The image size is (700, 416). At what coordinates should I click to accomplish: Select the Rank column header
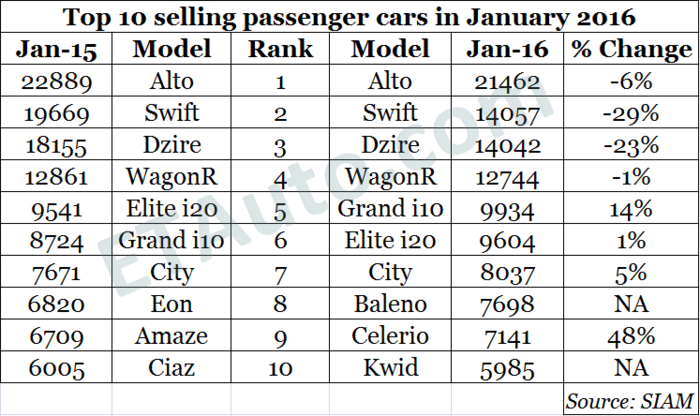pos(280,49)
